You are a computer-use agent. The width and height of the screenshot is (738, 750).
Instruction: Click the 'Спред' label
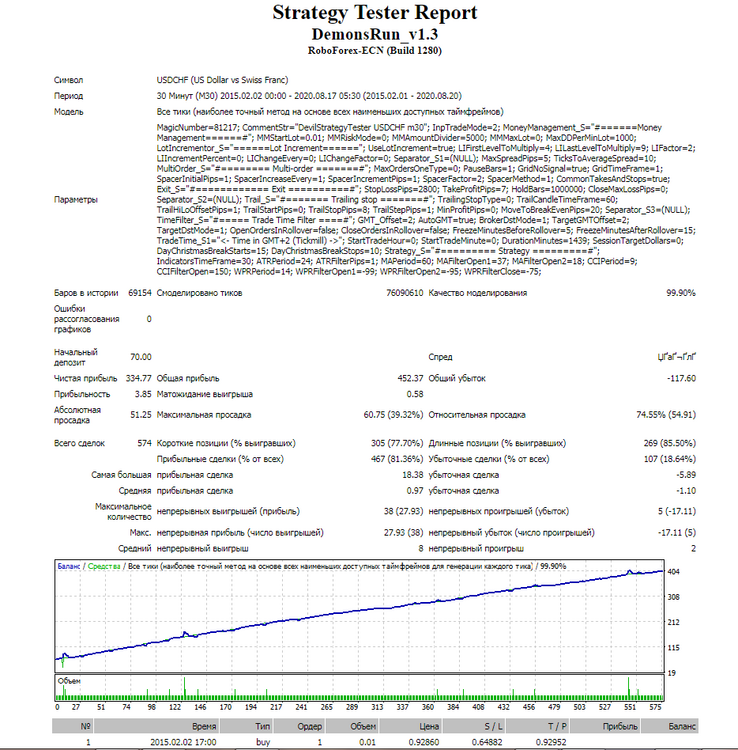pos(441,357)
